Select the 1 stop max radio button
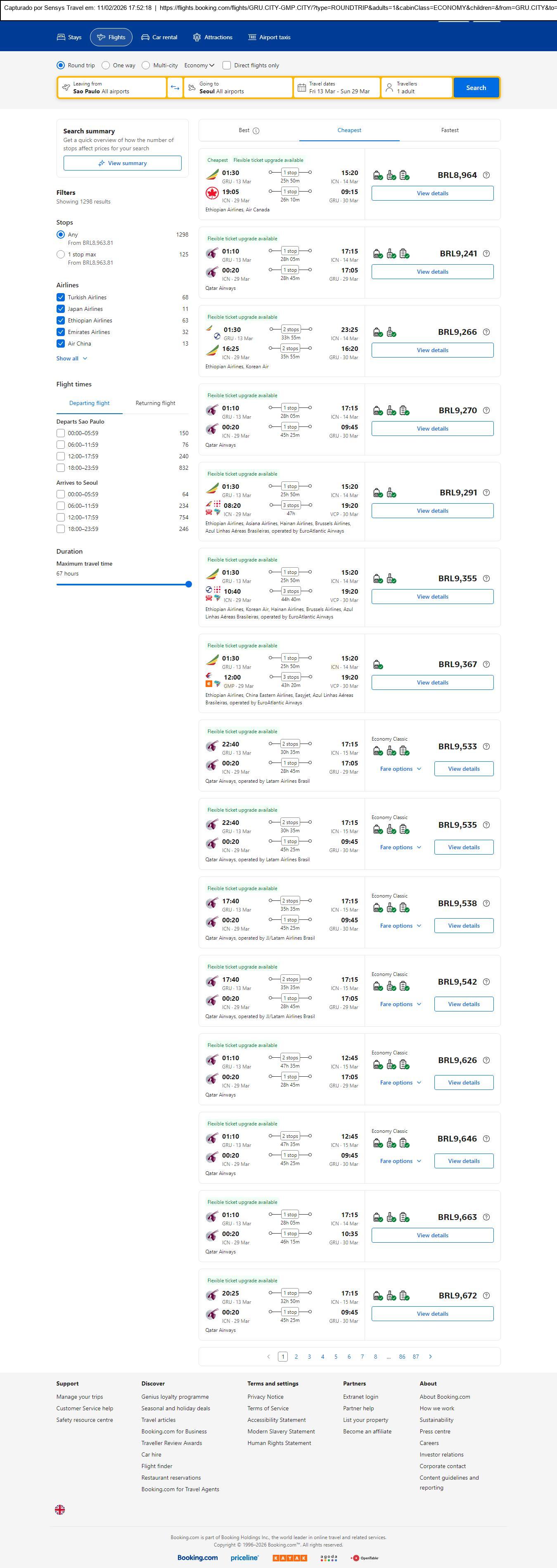Screen dimensions: 557x1568 pyautogui.click(x=61, y=254)
